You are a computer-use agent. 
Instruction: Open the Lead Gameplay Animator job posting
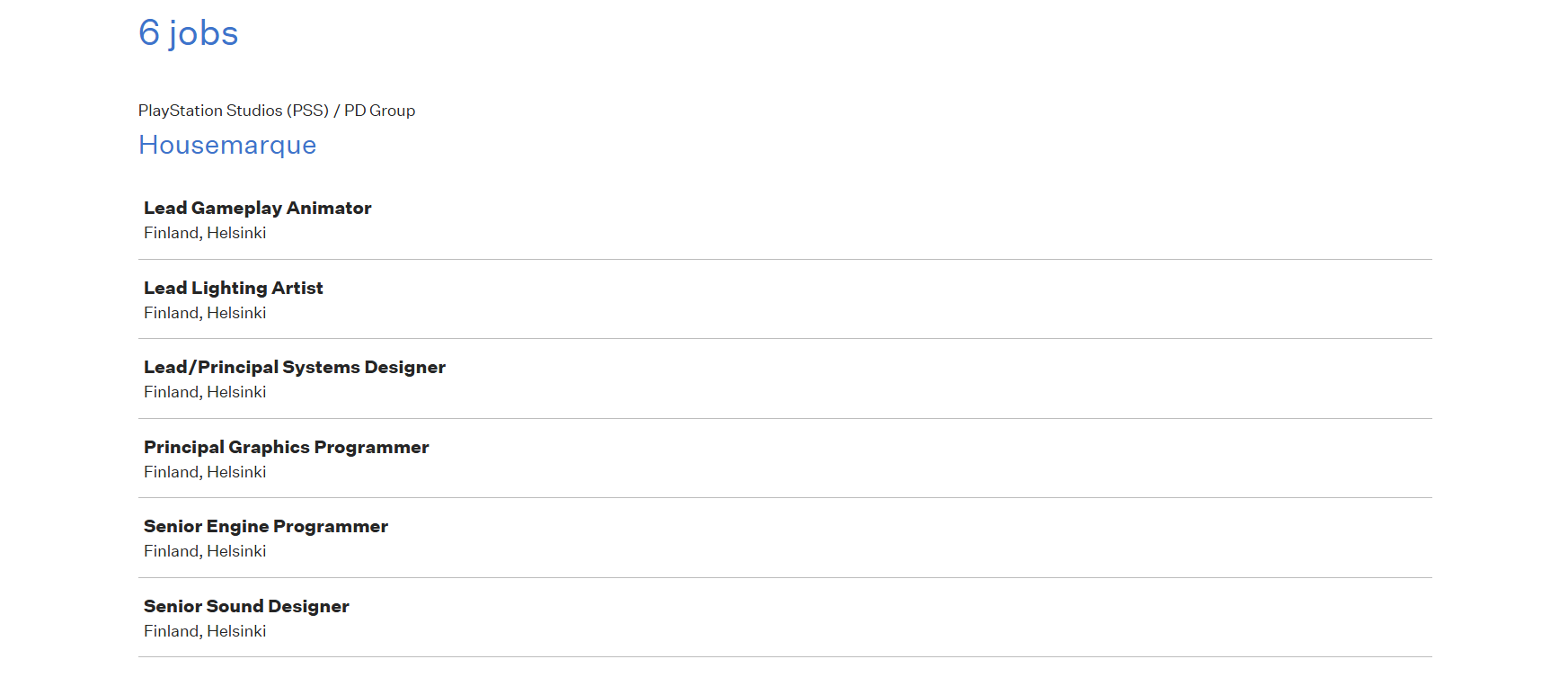(x=257, y=209)
